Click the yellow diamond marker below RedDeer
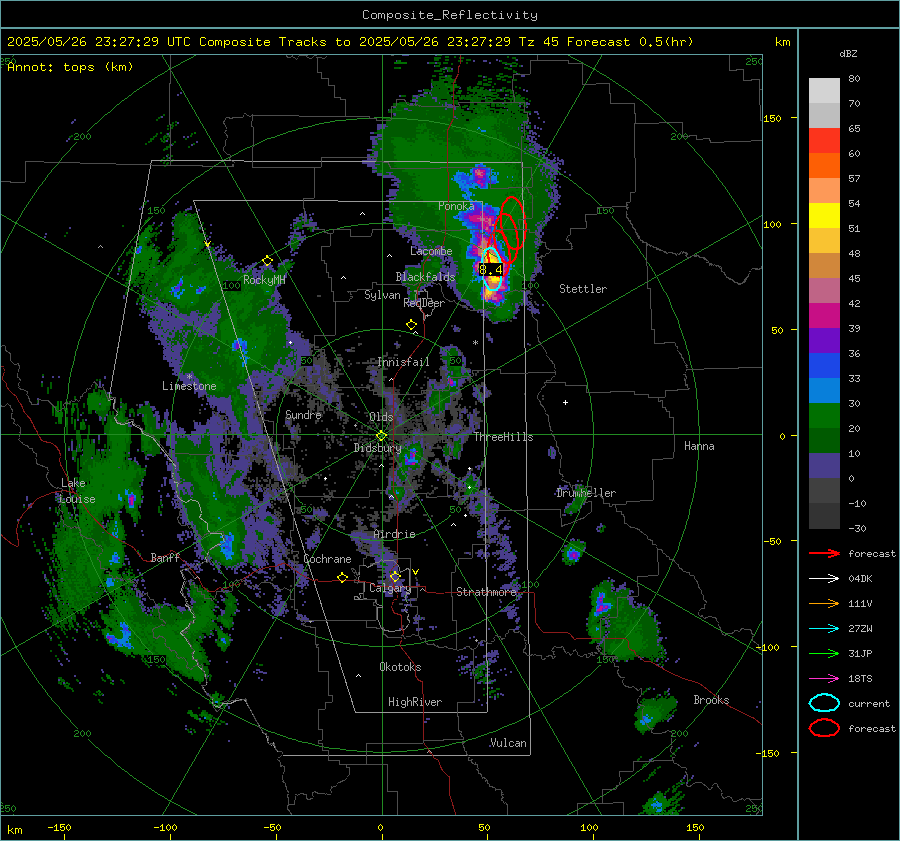Viewport: 900px width, 841px height. 411,325
